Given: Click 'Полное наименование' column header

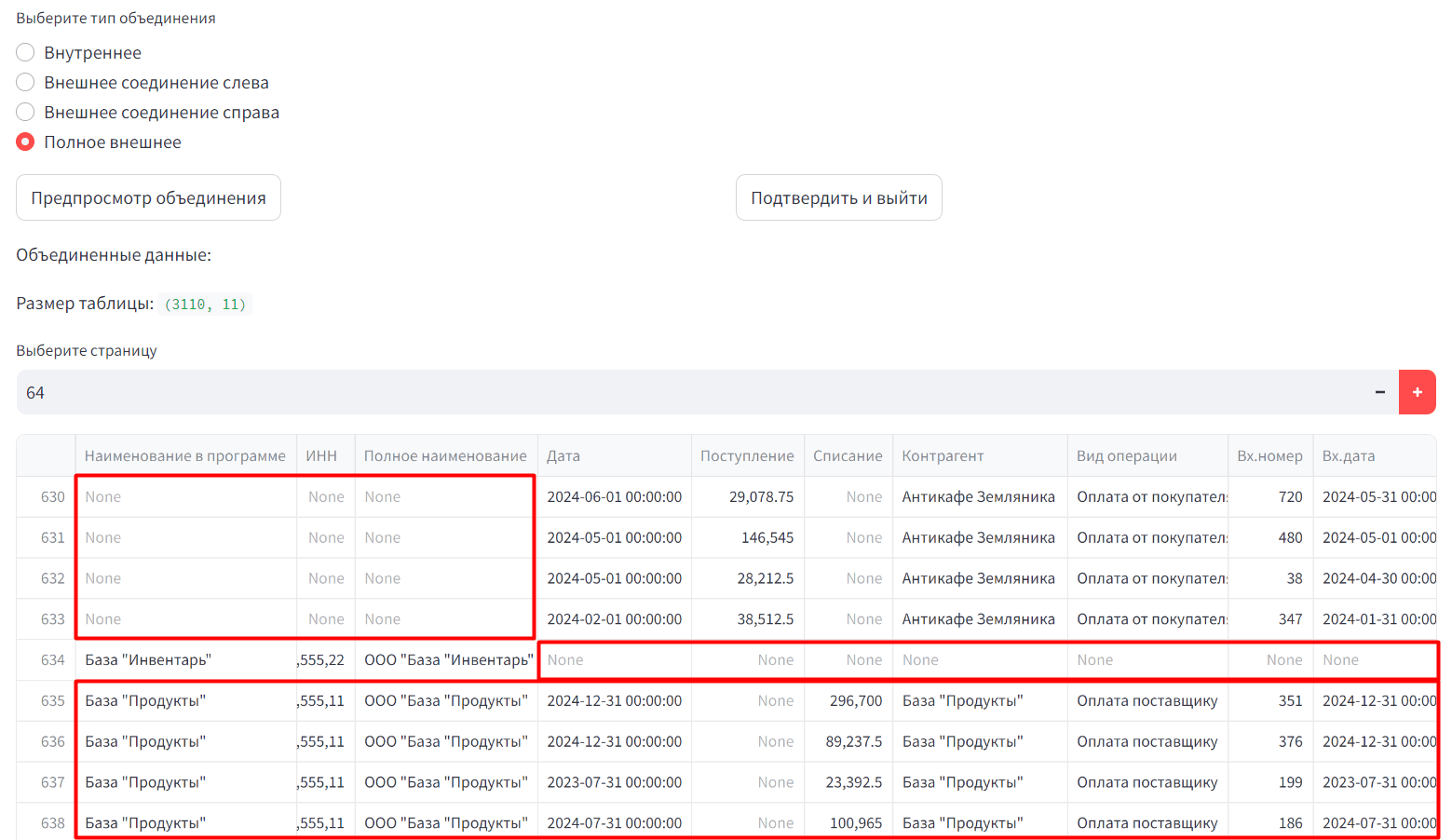Looking at the screenshot, I should [445, 455].
